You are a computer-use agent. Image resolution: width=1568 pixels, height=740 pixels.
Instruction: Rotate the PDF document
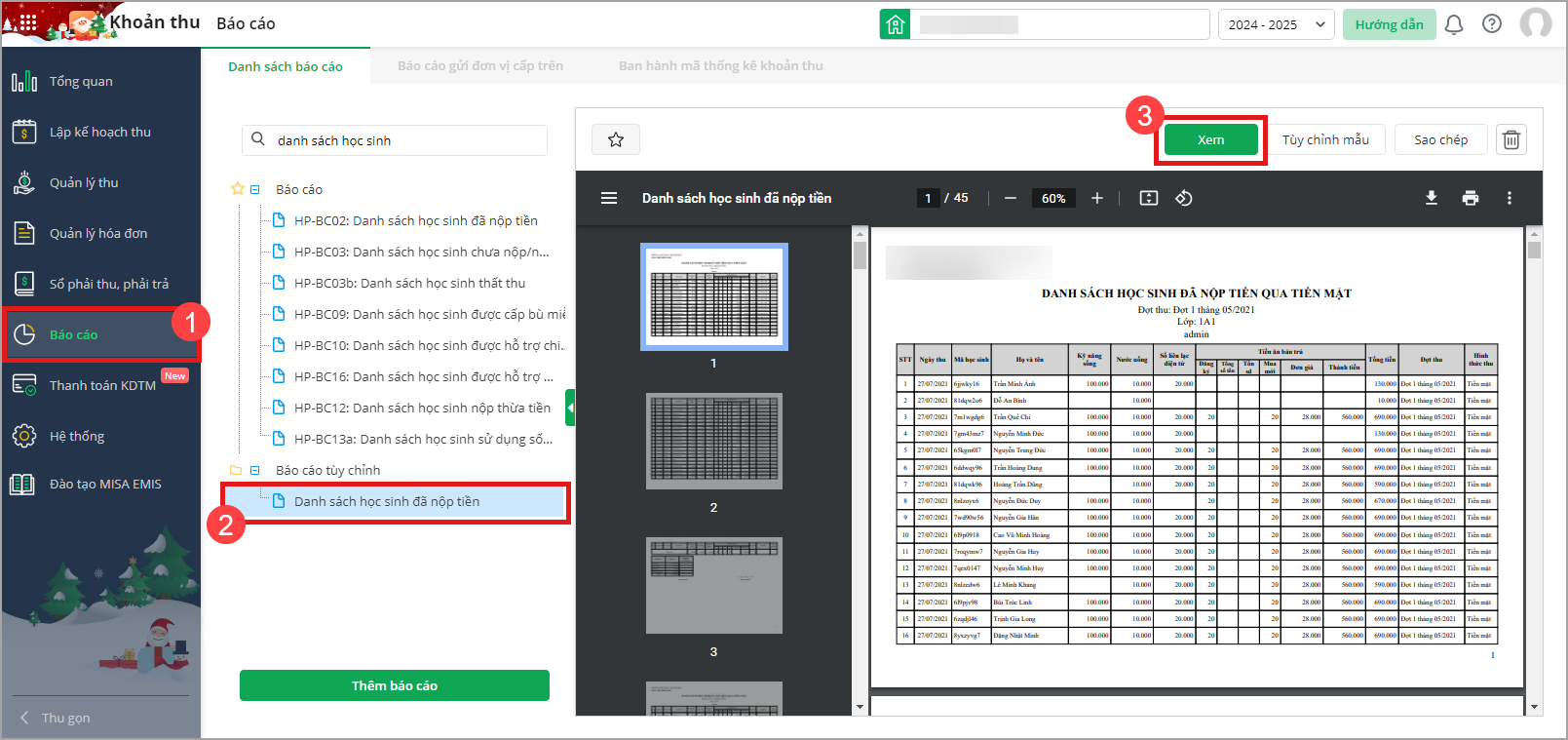point(1184,198)
